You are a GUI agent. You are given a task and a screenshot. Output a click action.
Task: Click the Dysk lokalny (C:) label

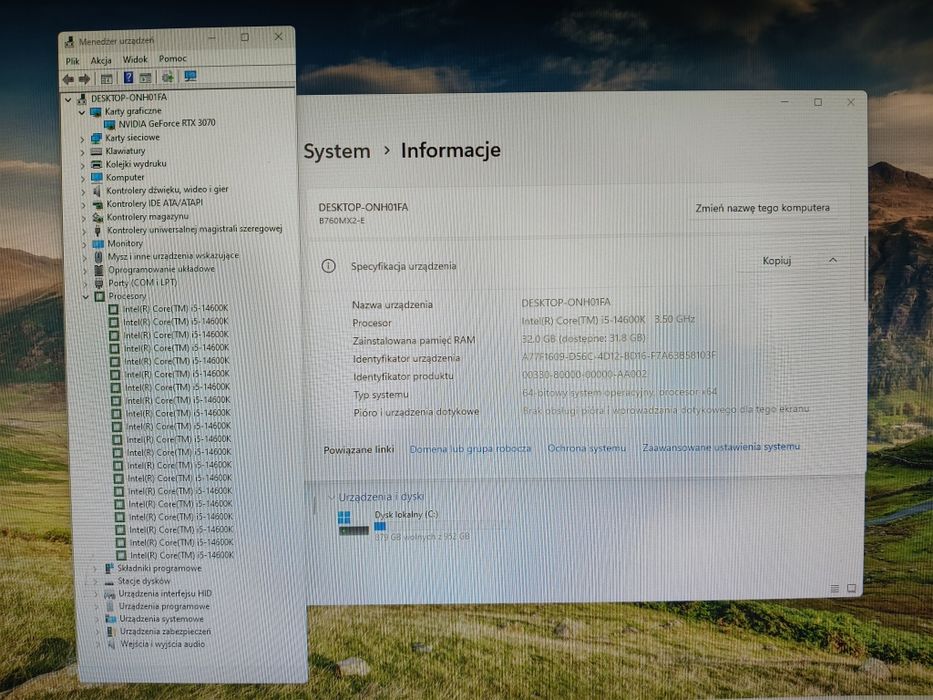pyautogui.click(x=406, y=514)
